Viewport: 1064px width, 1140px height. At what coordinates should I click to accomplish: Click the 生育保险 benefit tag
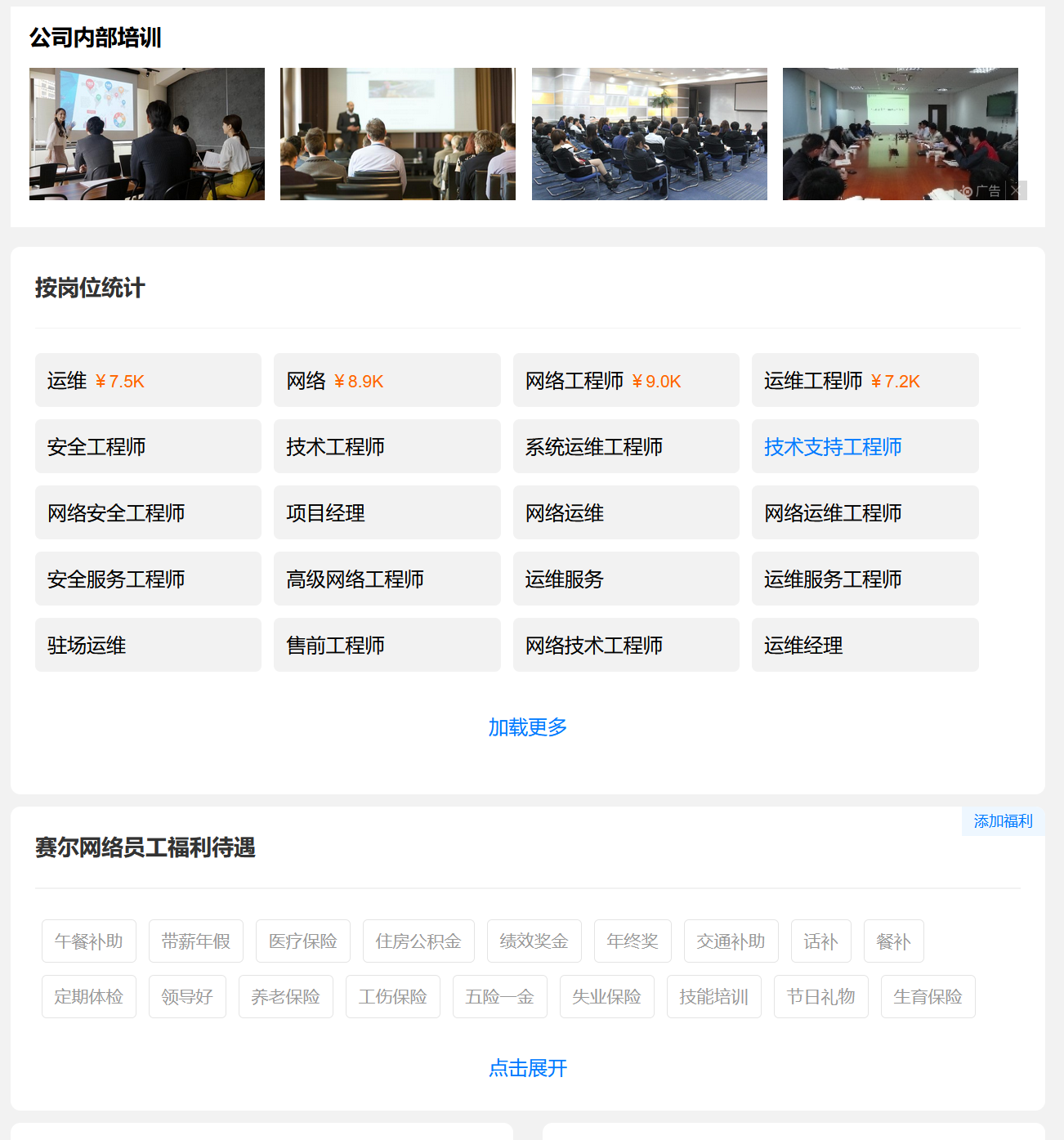pyautogui.click(x=928, y=997)
